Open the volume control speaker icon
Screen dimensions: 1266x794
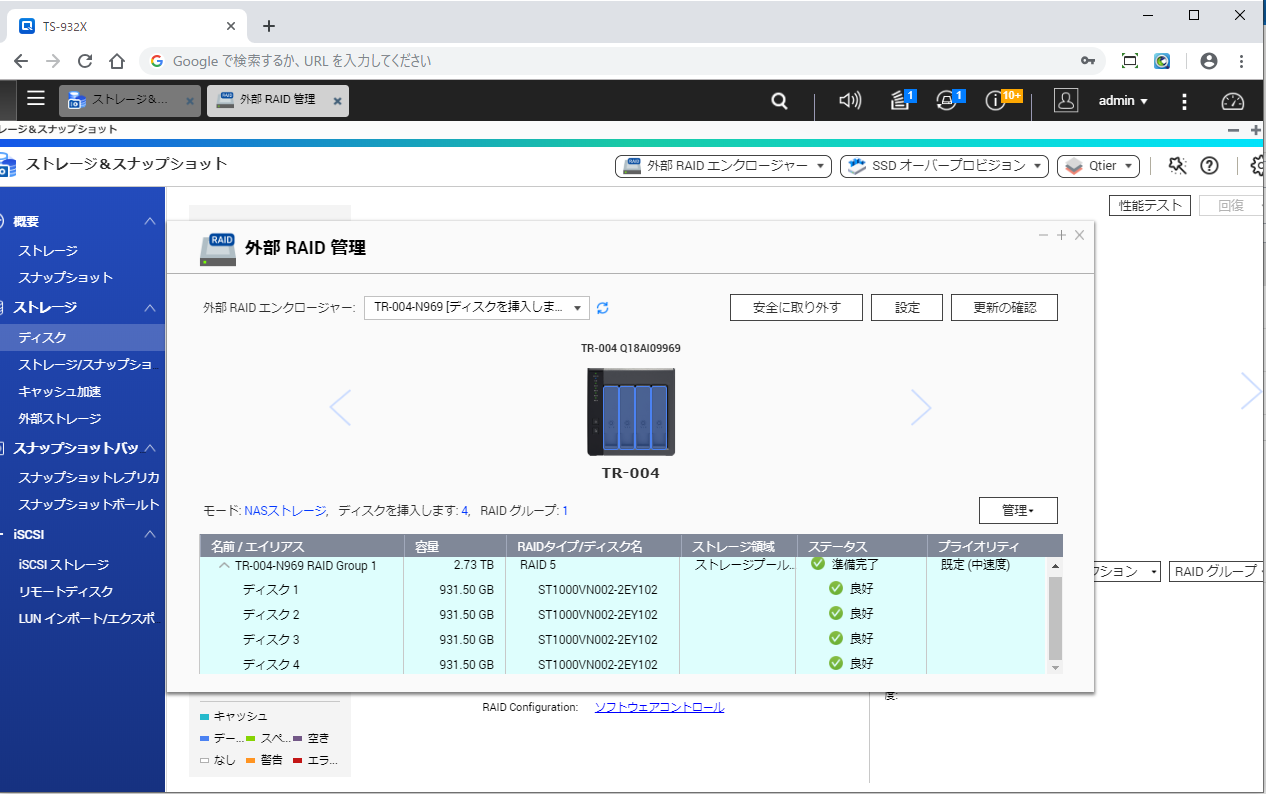pos(850,101)
